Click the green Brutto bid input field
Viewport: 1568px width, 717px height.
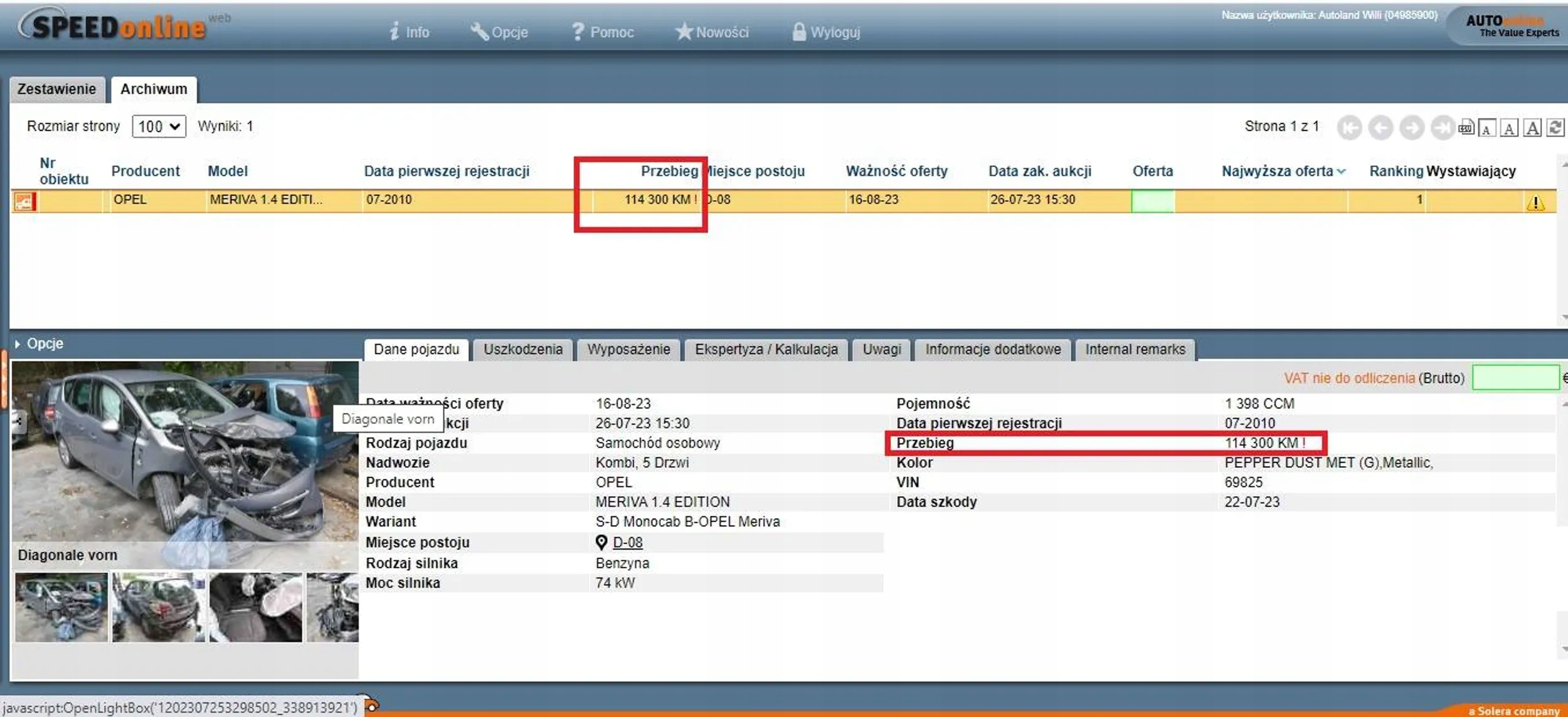(x=1515, y=378)
